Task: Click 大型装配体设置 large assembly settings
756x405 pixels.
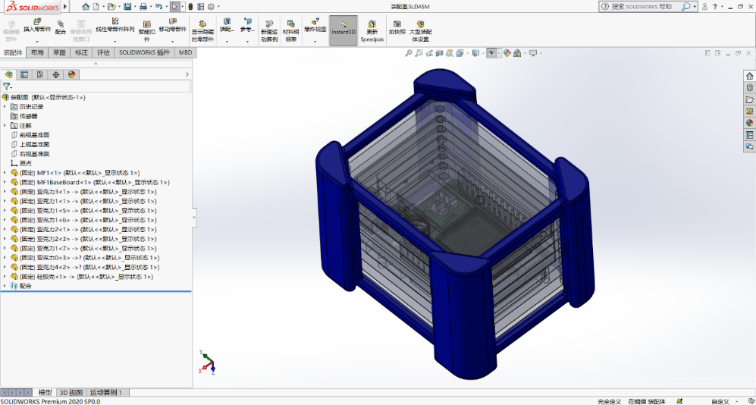Action: click(x=419, y=31)
